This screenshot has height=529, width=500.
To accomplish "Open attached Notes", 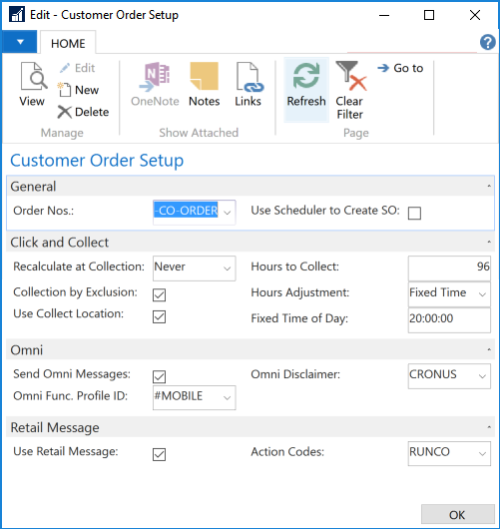I will [204, 84].
